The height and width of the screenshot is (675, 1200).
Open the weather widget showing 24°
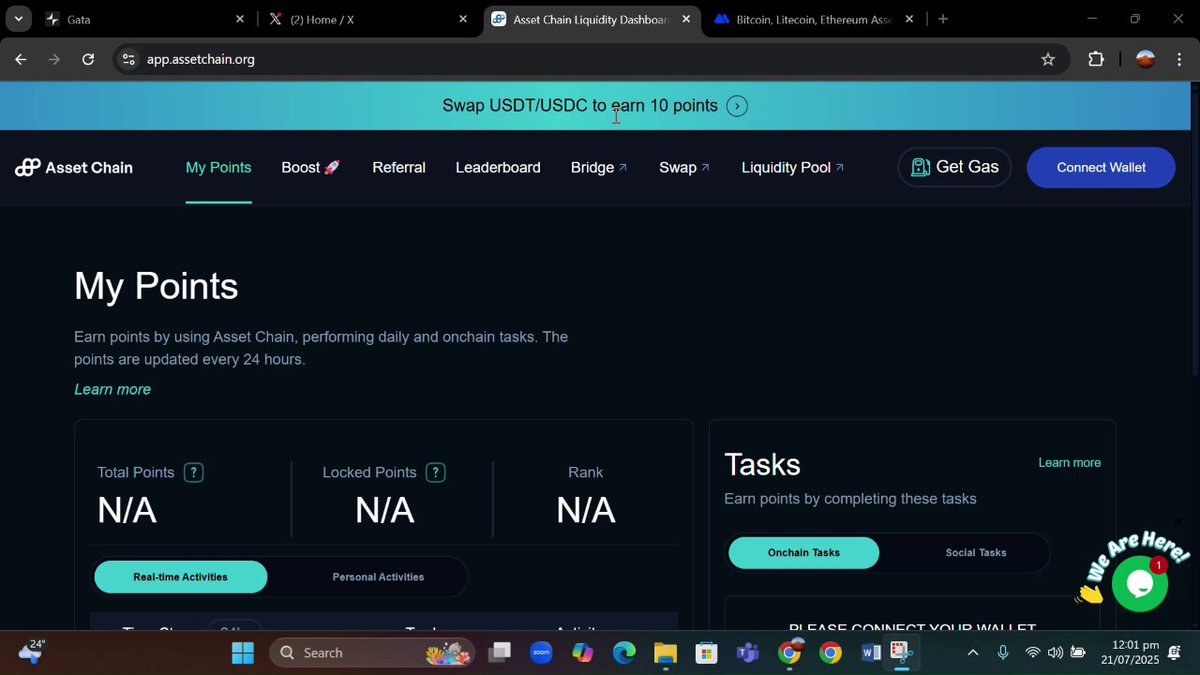point(31,652)
